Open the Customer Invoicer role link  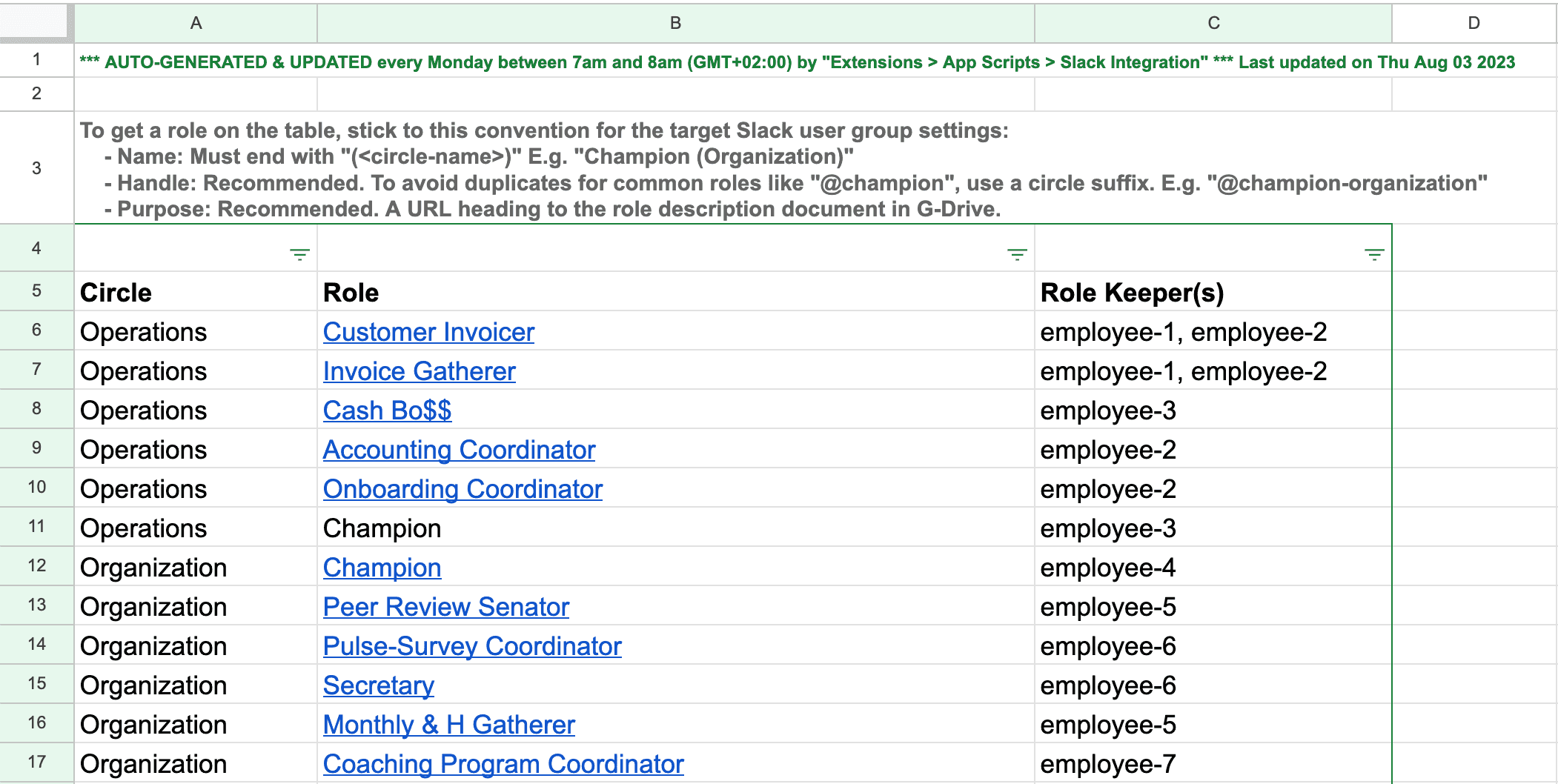tap(428, 332)
